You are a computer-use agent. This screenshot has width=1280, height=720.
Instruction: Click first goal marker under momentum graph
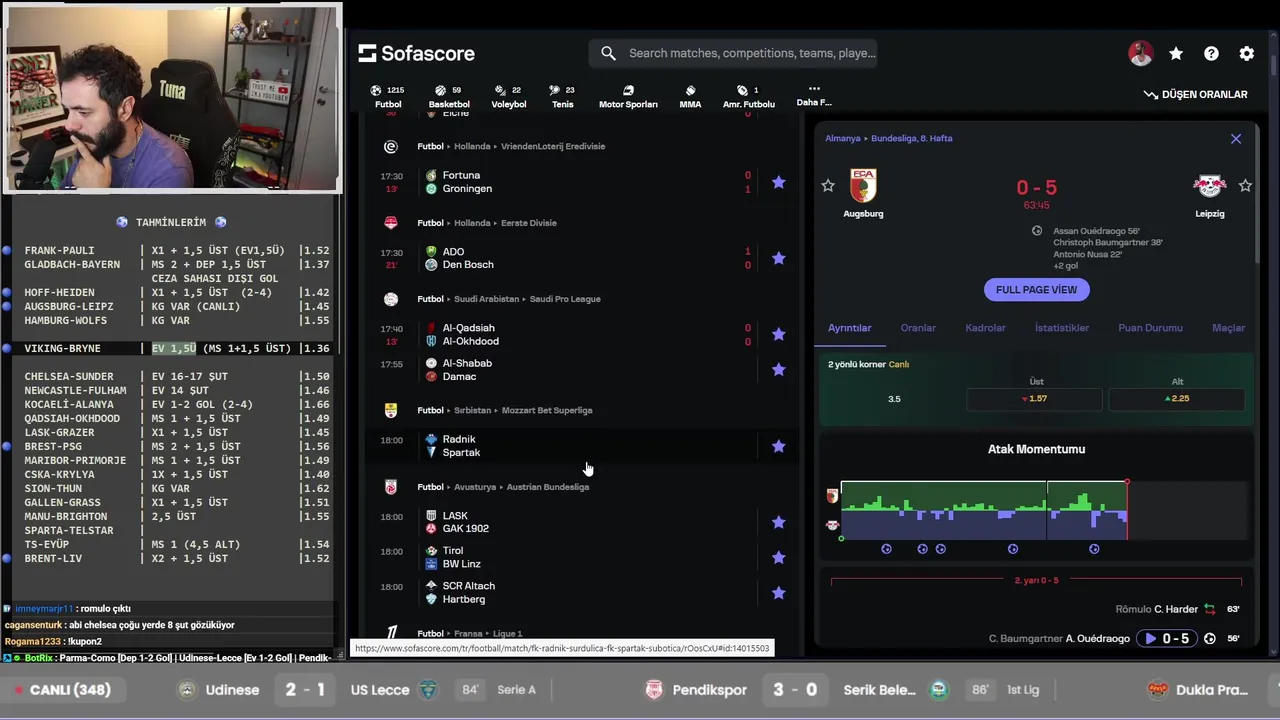[886, 549]
